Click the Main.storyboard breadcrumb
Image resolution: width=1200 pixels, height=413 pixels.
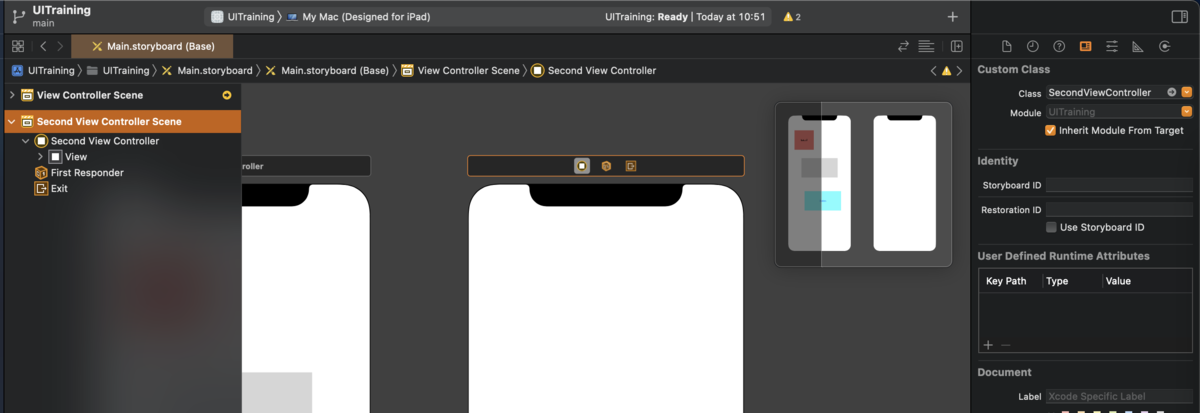coord(207,71)
